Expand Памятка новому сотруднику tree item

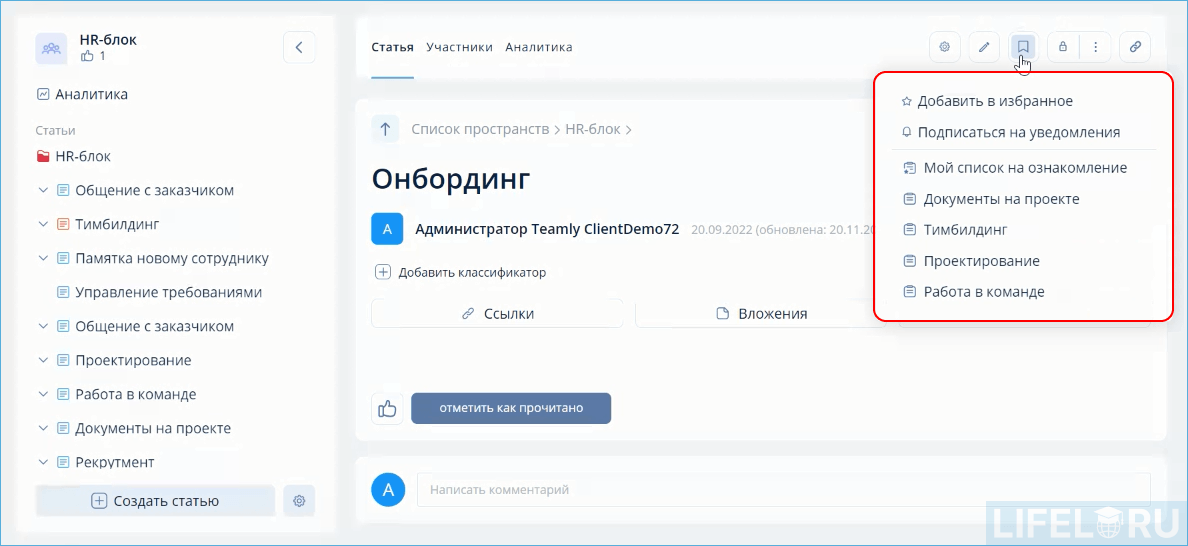[43, 258]
